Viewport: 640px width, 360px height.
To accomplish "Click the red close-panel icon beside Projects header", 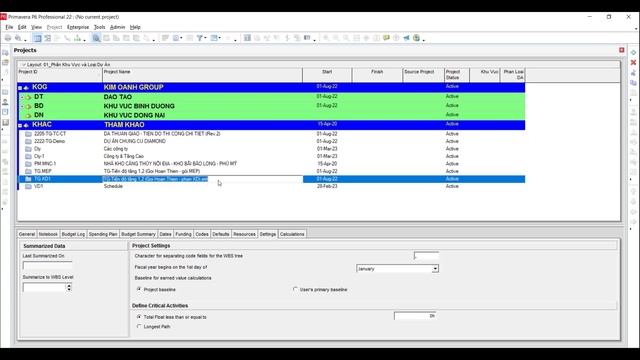I will (x=621, y=50).
